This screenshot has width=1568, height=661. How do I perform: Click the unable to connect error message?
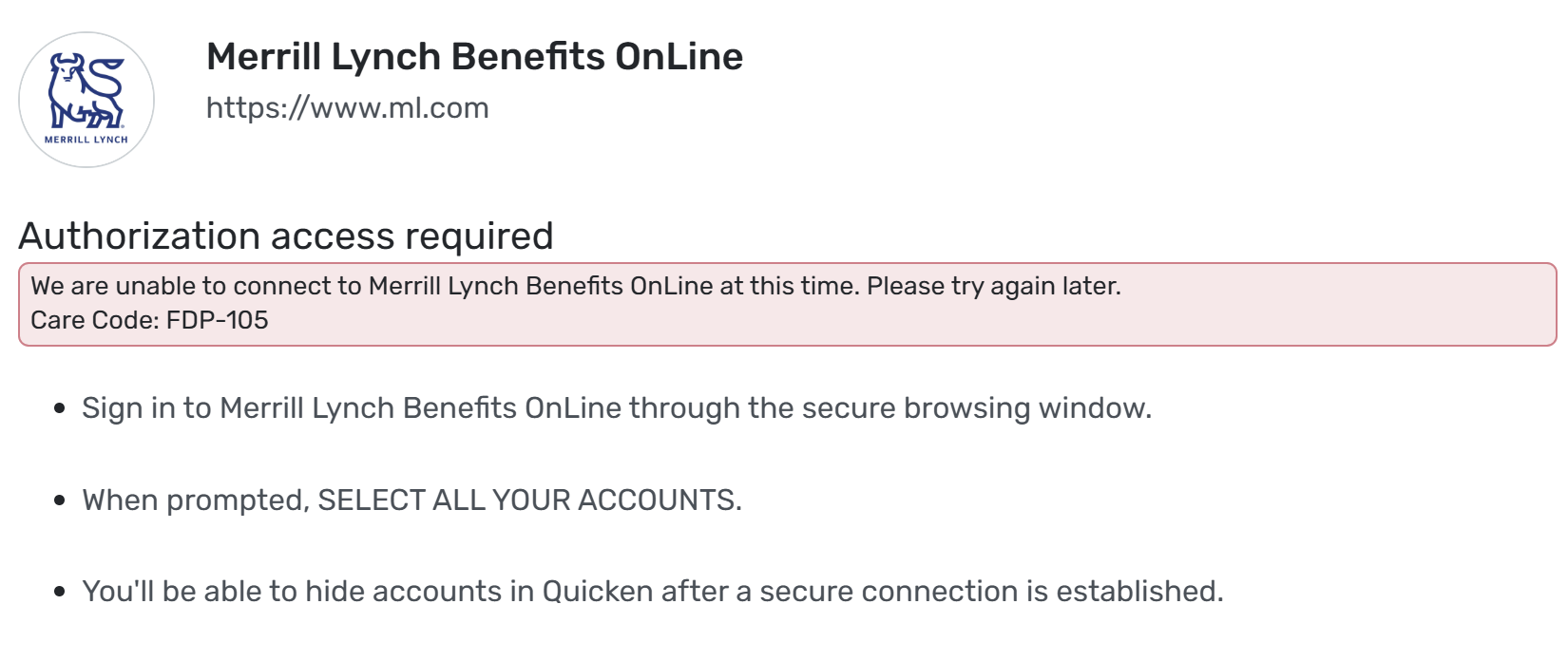[446, 286]
